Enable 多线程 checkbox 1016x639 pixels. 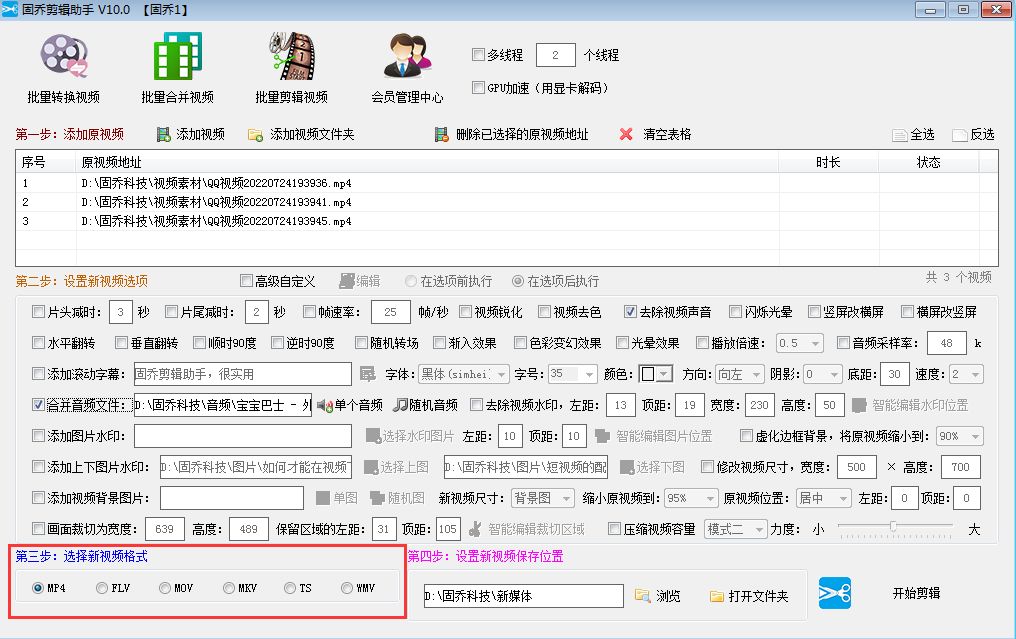pos(478,54)
